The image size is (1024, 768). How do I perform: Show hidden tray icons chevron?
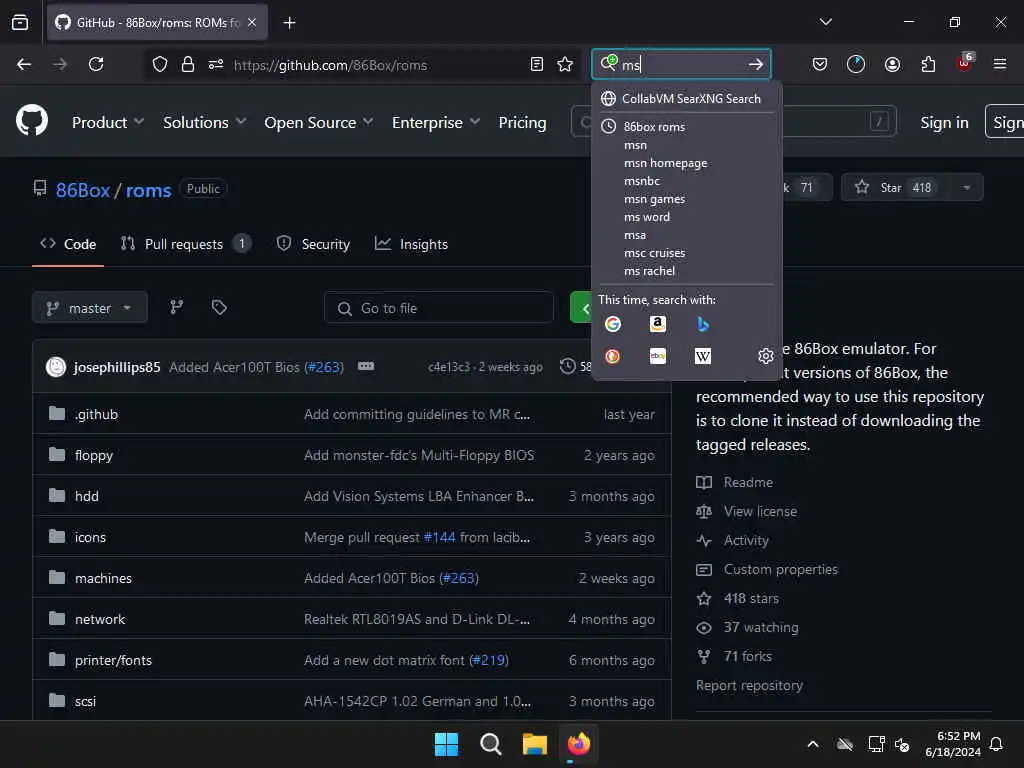(x=813, y=744)
